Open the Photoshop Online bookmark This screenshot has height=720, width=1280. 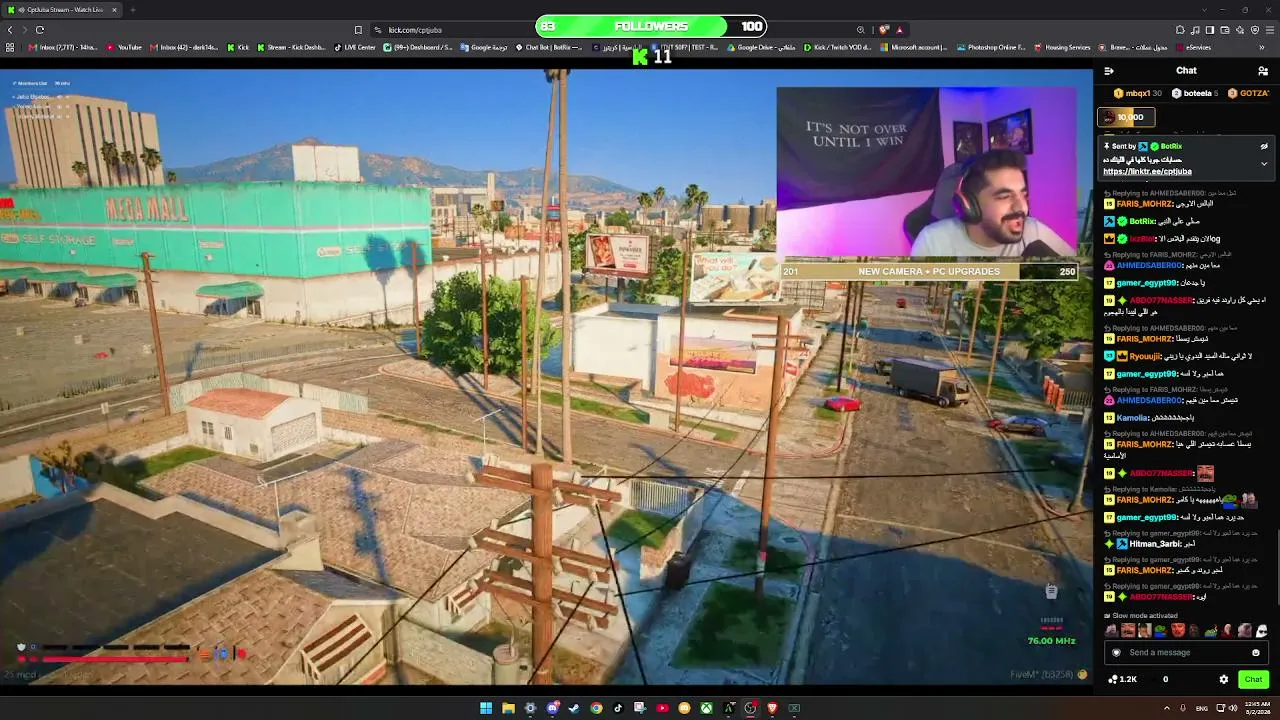(x=991, y=48)
